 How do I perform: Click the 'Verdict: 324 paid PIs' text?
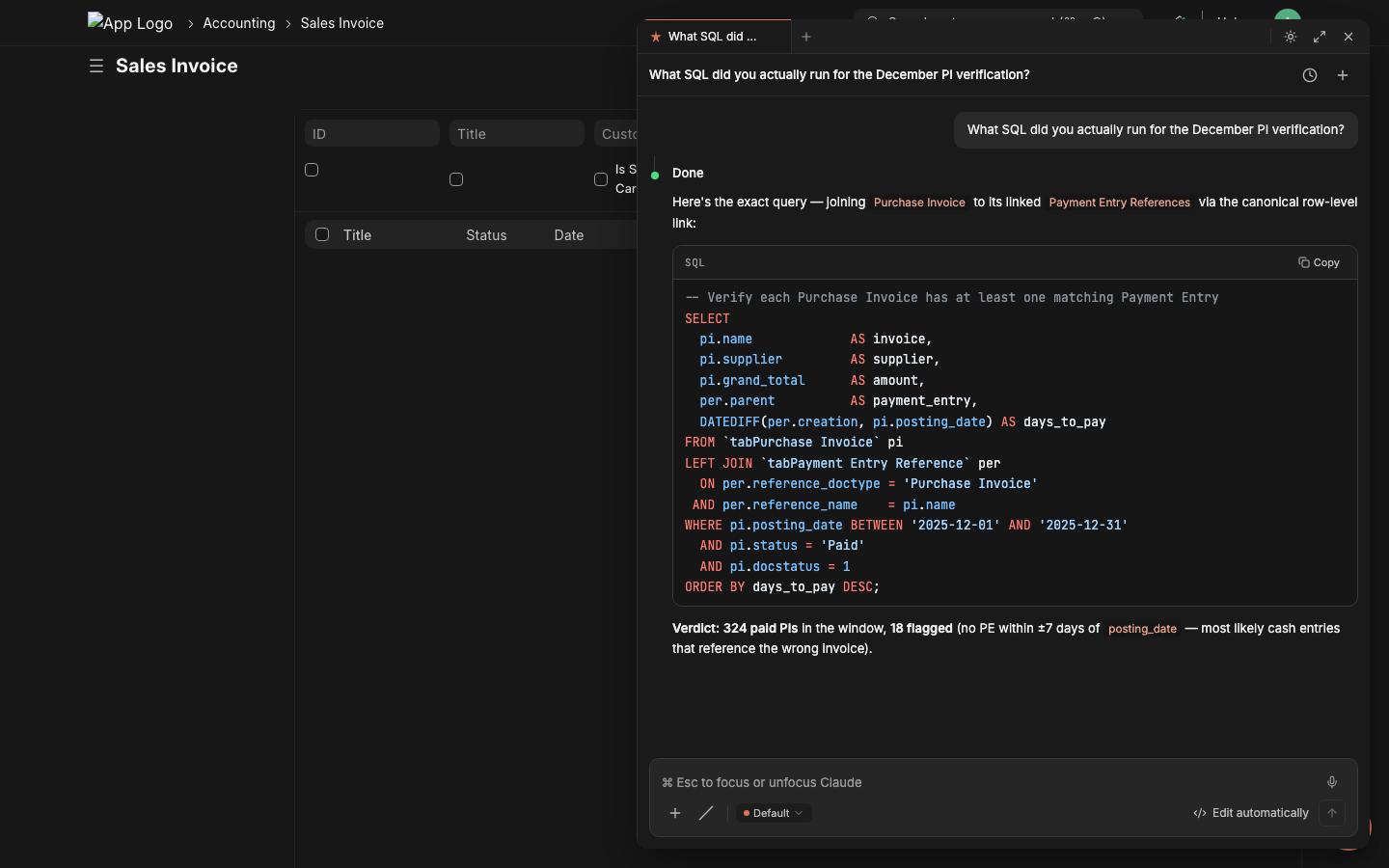(735, 628)
